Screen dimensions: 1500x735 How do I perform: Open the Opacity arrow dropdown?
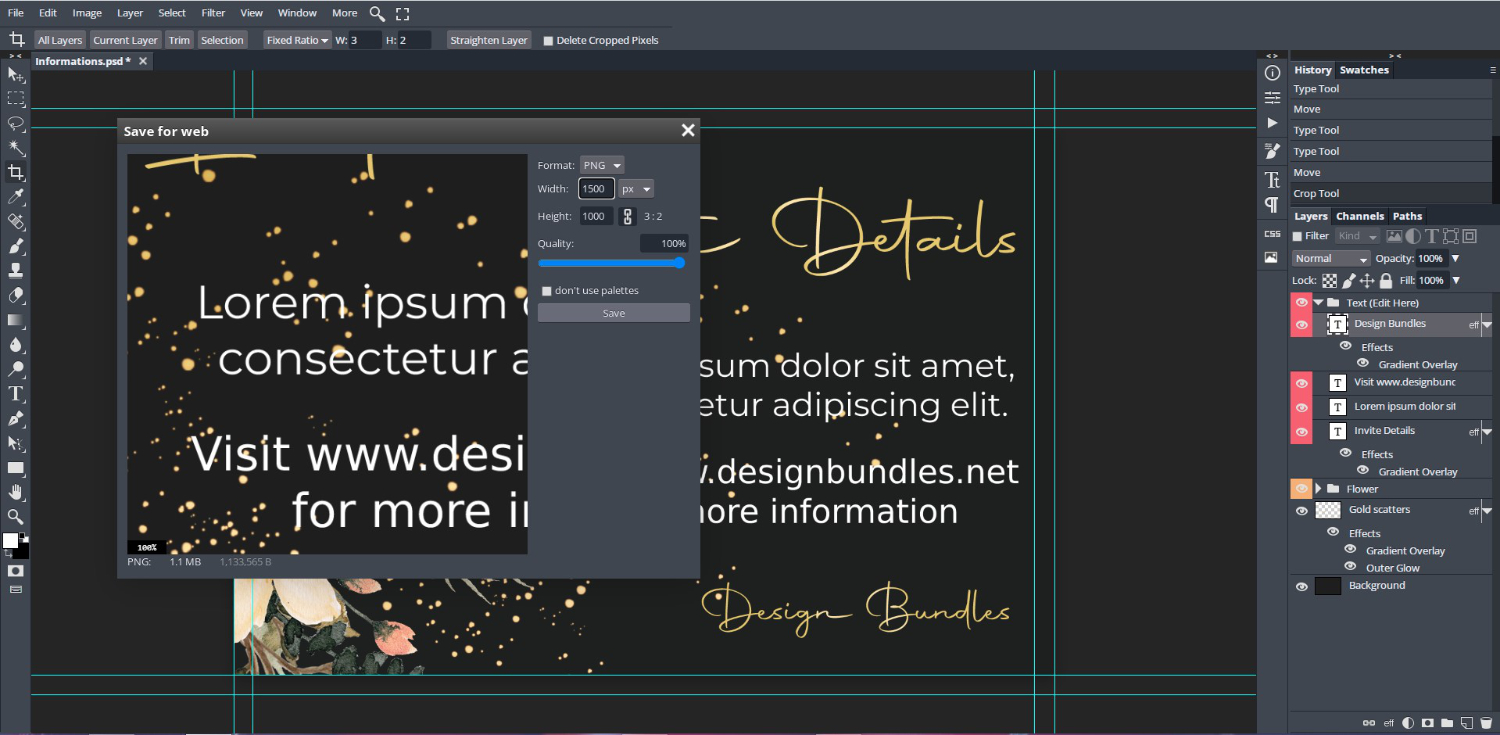coord(1455,258)
